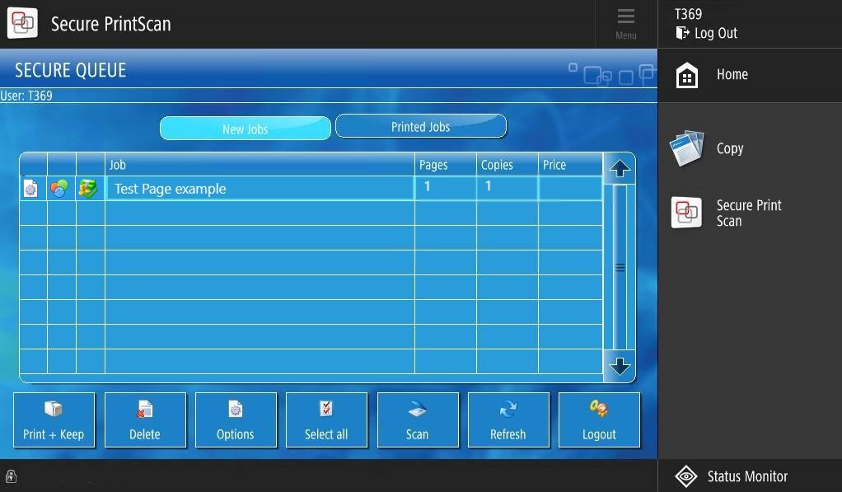Screen dimensions: 842x492
Task: Click the Job column header
Action: tap(259, 165)
